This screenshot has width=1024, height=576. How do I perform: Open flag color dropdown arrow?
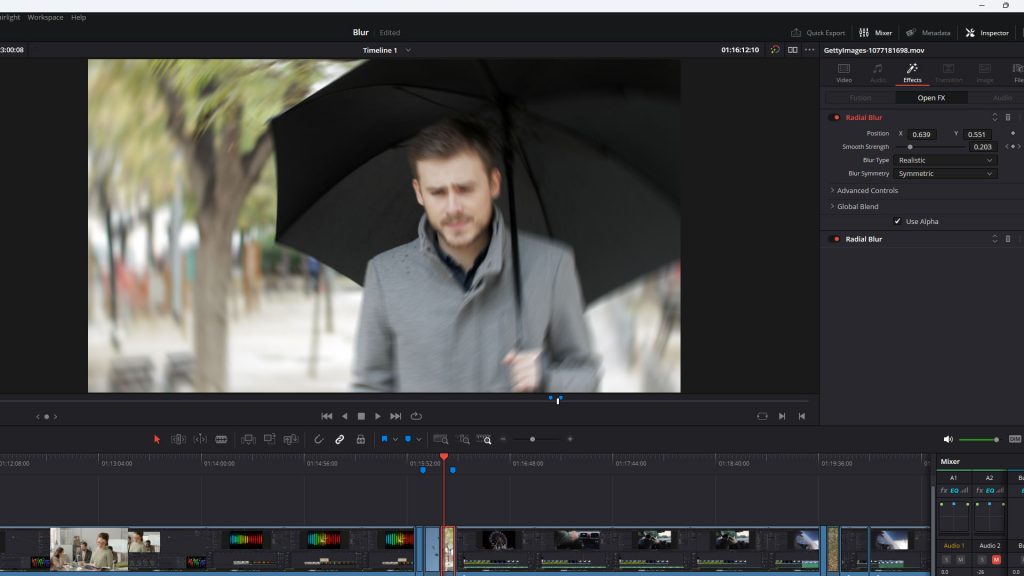[395, 440]
